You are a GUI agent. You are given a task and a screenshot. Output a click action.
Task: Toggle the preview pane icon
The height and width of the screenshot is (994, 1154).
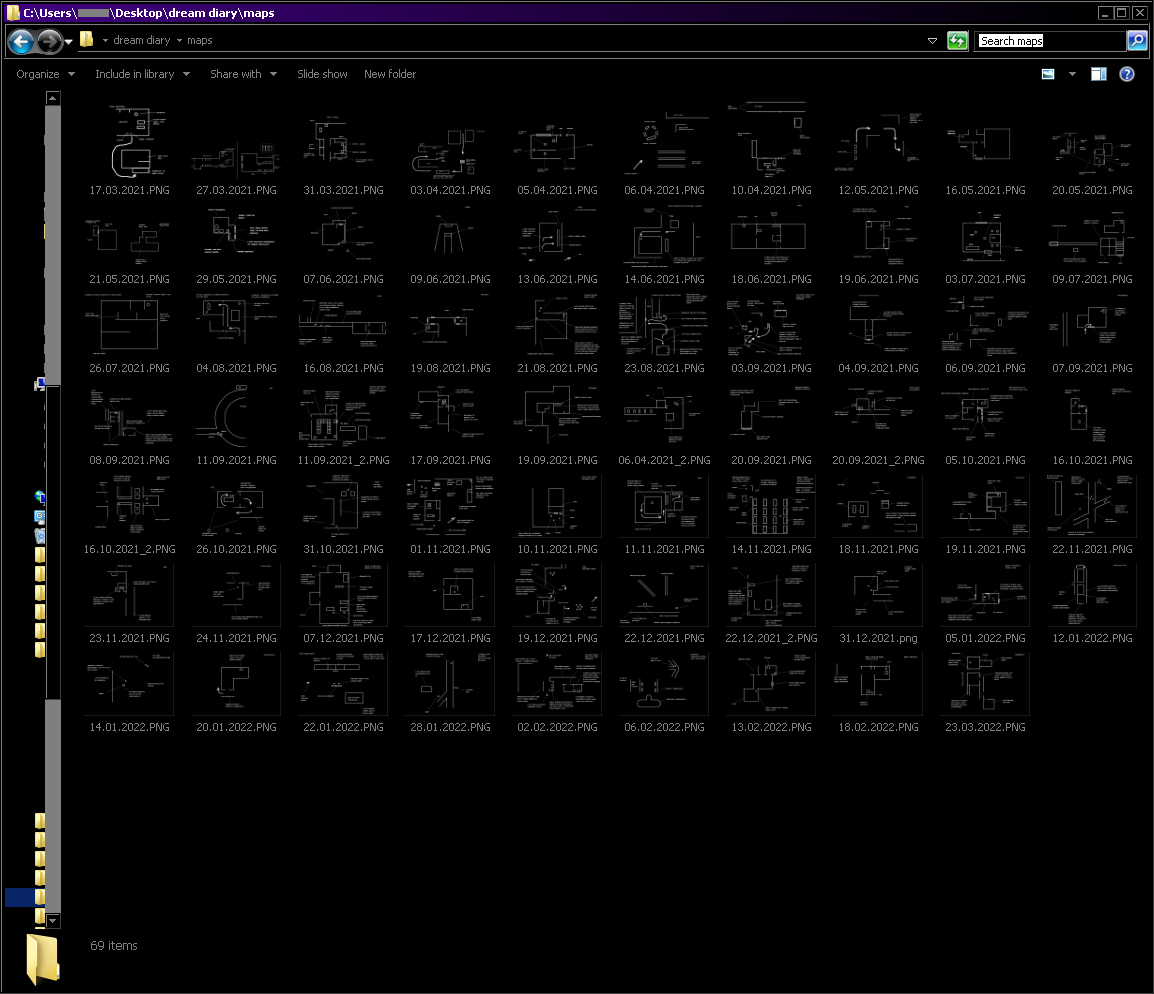coord(1099,74)
